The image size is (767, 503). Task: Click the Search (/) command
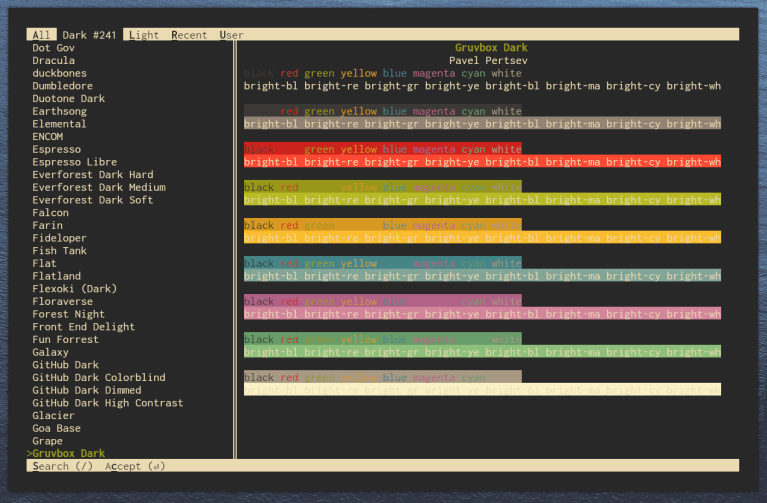pos(63,466)
